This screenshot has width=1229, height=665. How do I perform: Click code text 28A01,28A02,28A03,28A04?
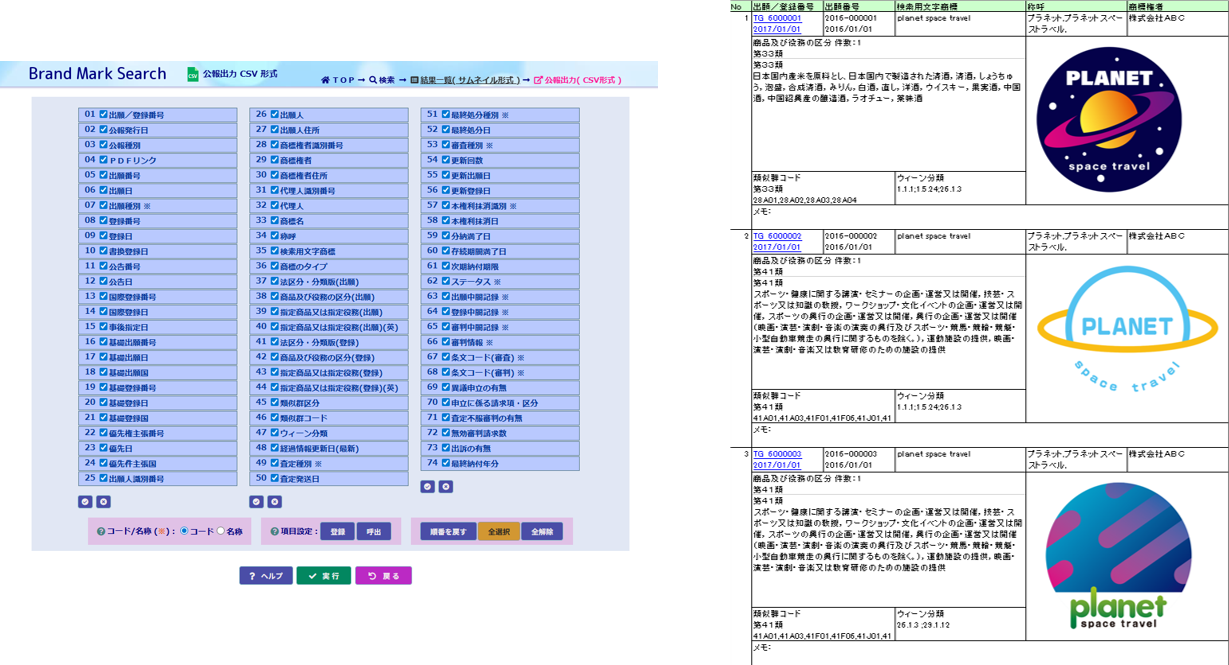pos(804,200)
